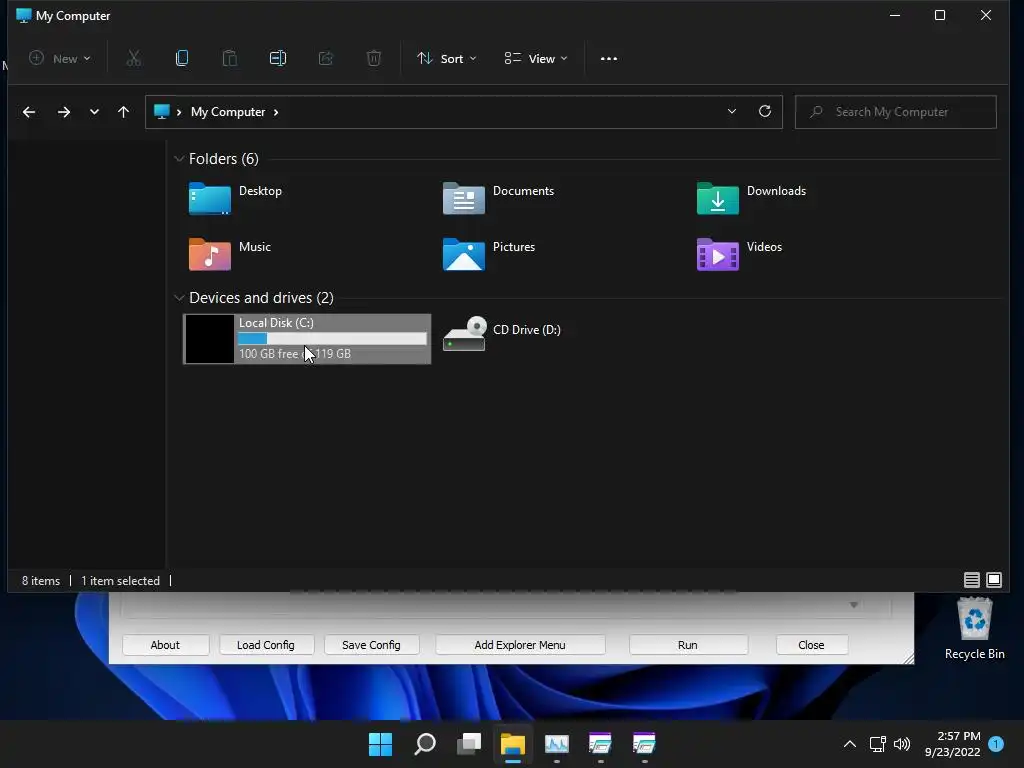The height and width of the screenshot is (768, 1024).
Task: Click About button in background window
Action: click(165, 645)
